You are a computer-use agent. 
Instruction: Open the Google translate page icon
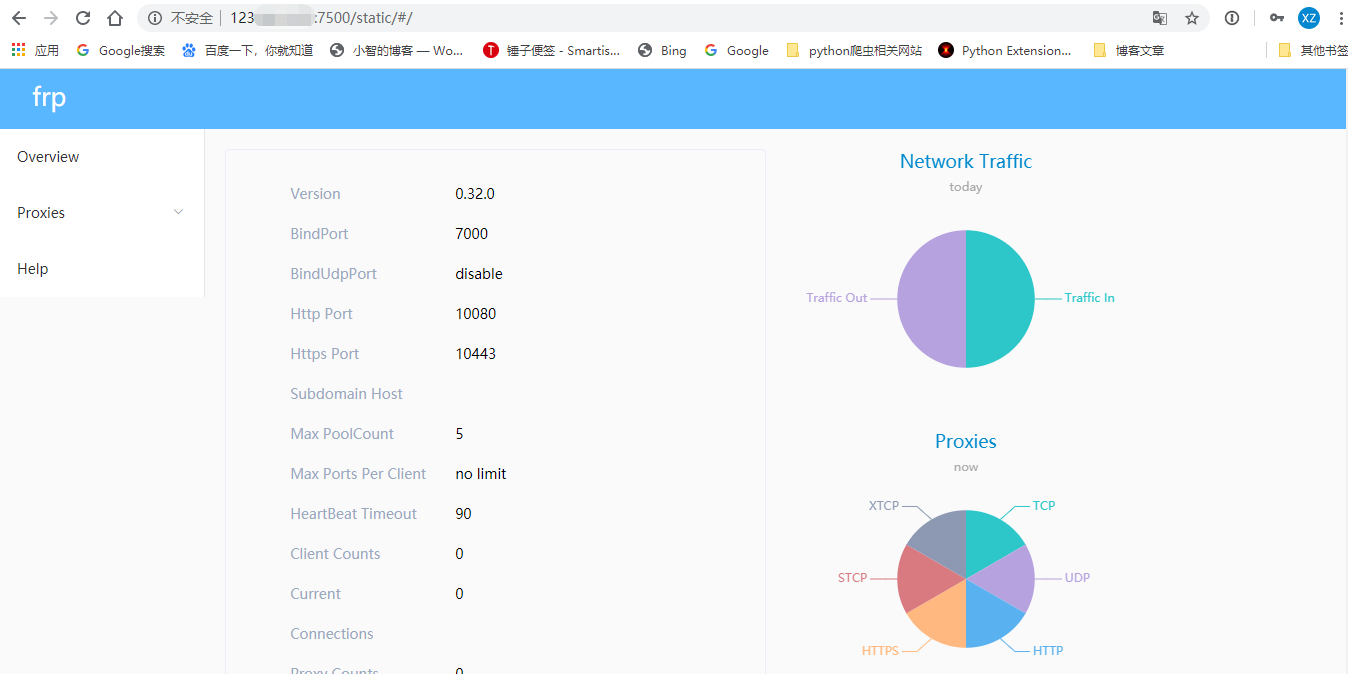coord(1160,18)
